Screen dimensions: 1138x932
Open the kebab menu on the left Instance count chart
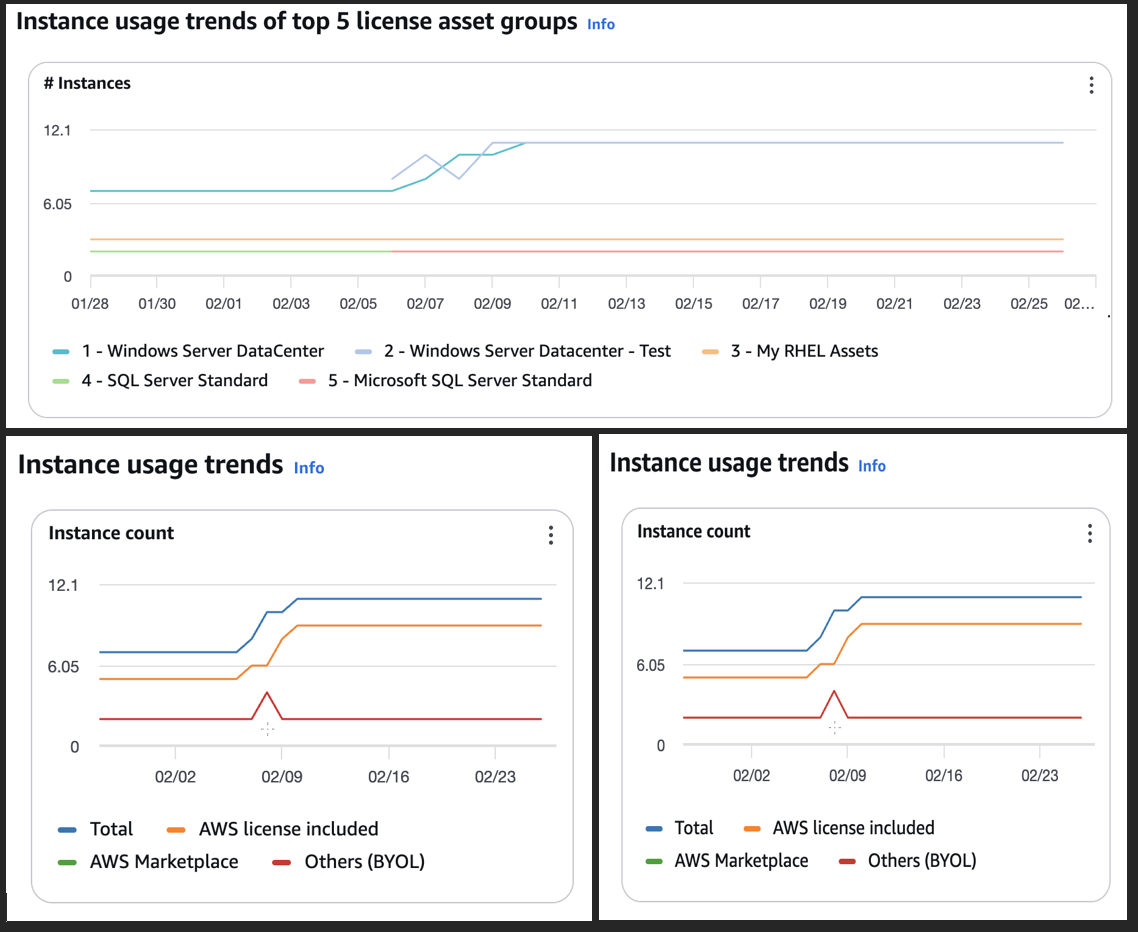(x=551, y=535)
